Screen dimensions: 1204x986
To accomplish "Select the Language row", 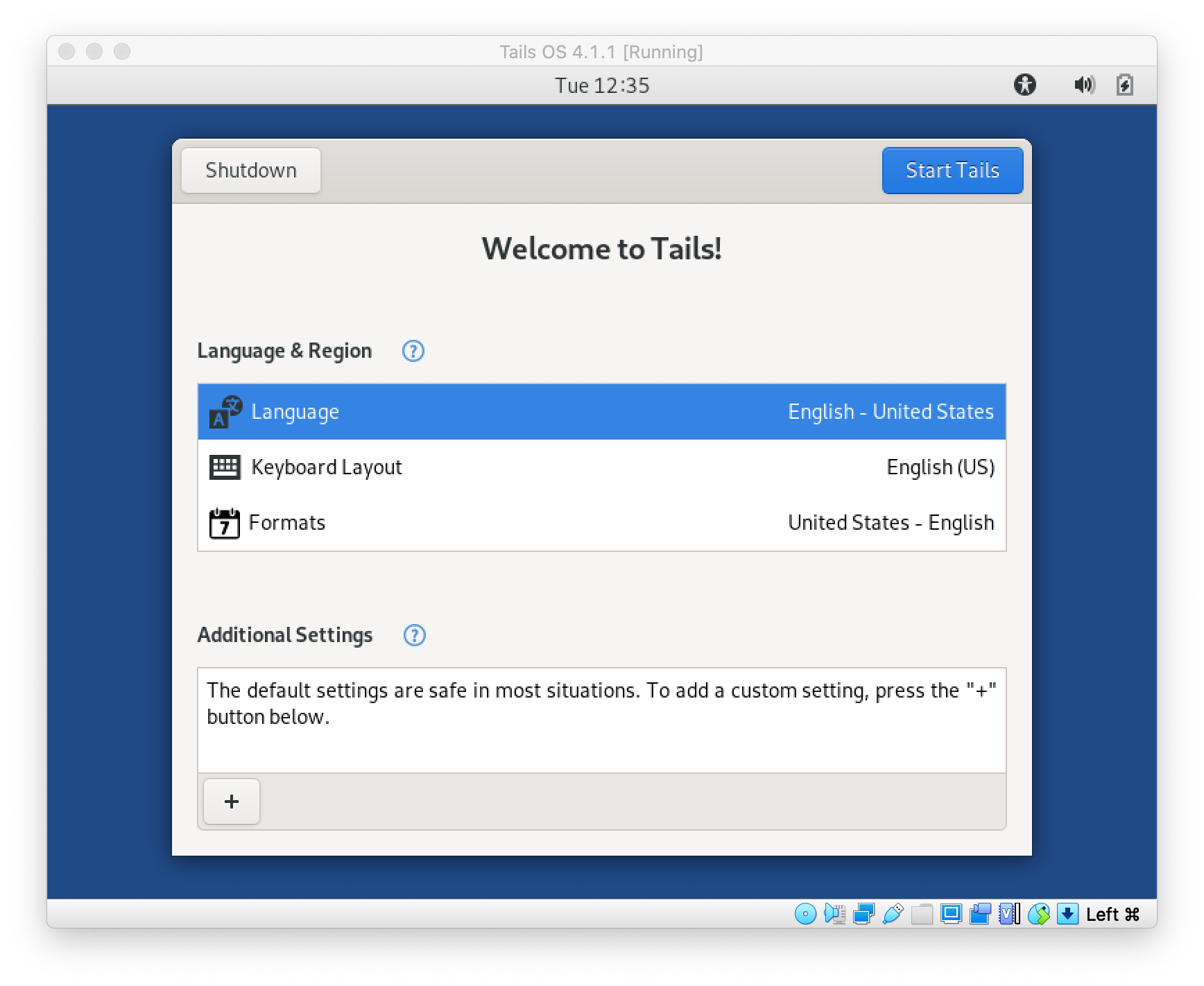I will [602, 412].
